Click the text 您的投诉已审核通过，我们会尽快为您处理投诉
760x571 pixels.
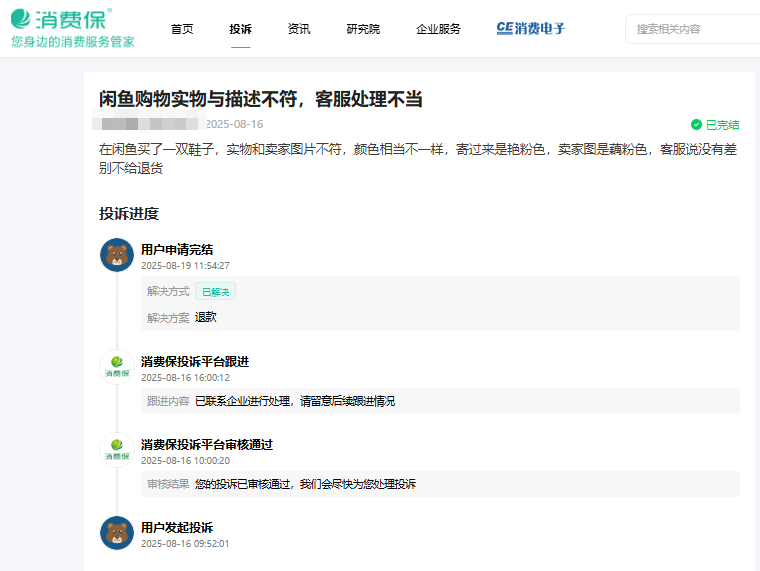305,484
